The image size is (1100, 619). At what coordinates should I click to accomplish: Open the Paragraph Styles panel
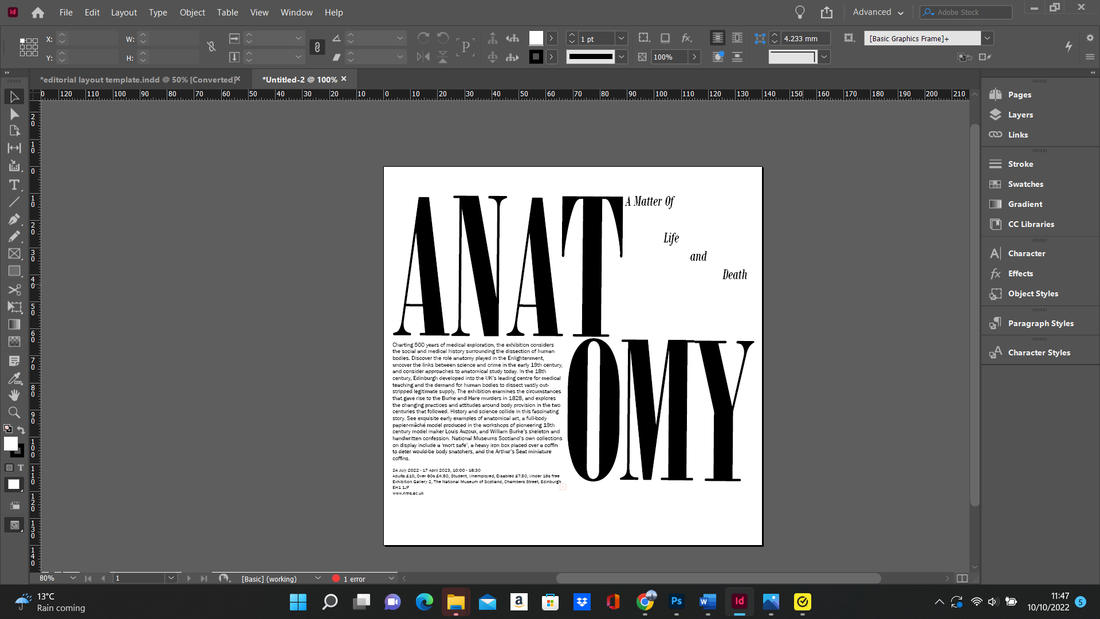tap(1040, 323)
